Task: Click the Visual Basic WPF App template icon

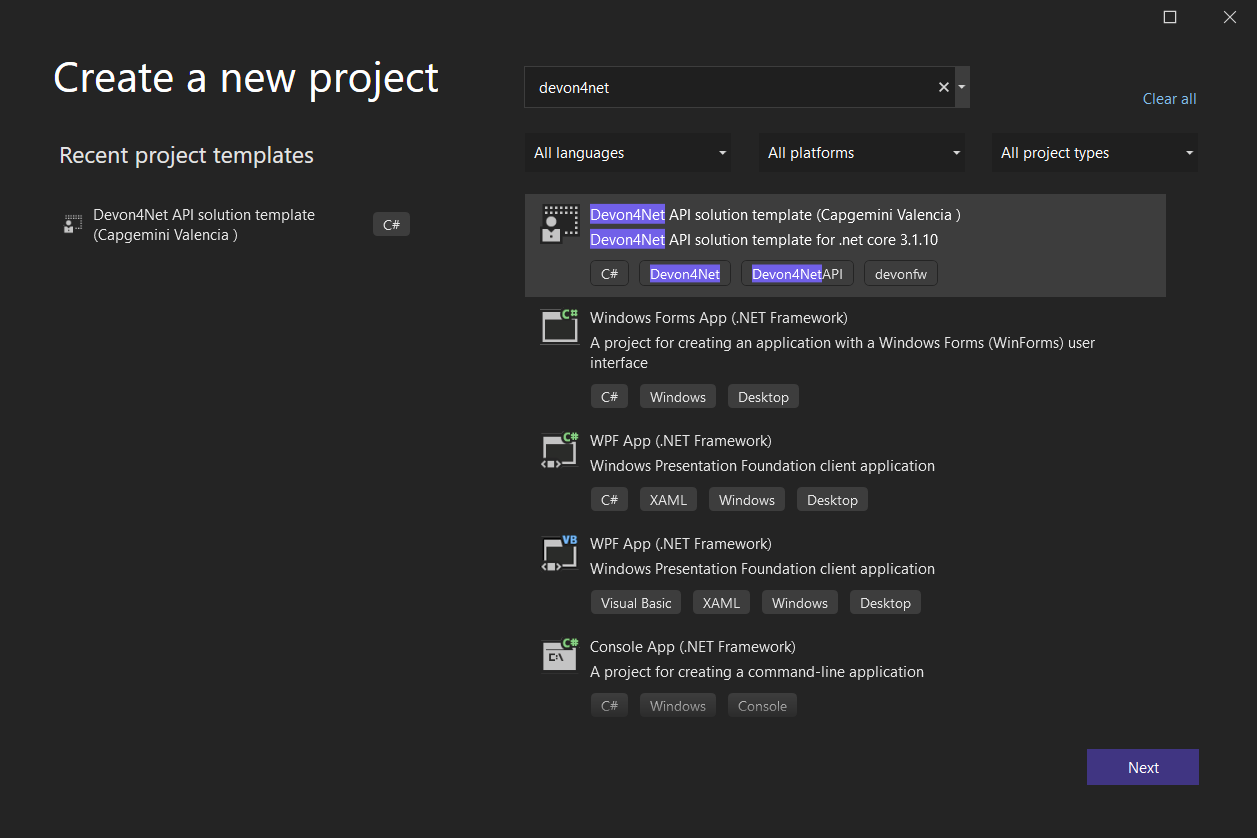Action: tap(558, 553)
